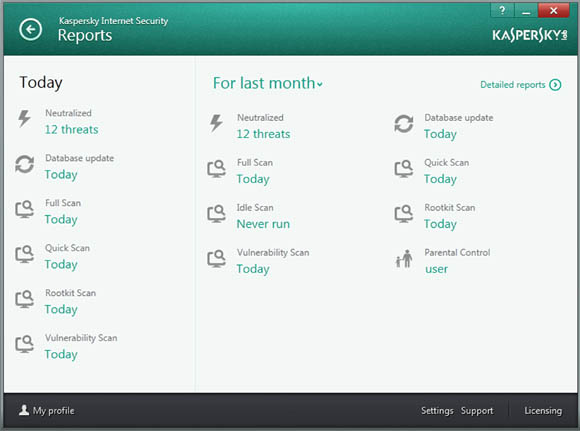Click Today under monthly Full Scan
580x431 pixels.
pos(253,179)
